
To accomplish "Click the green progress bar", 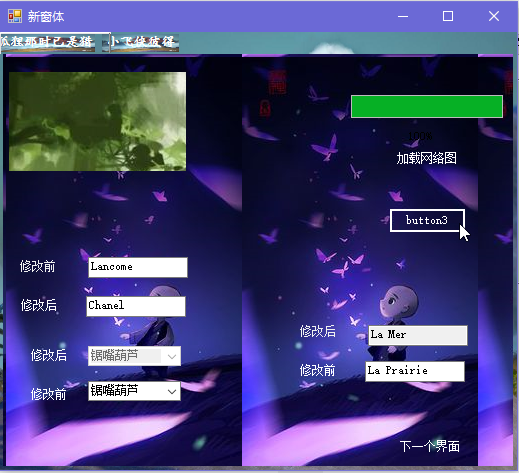I will pyautogui.click(x=427, y=106).
